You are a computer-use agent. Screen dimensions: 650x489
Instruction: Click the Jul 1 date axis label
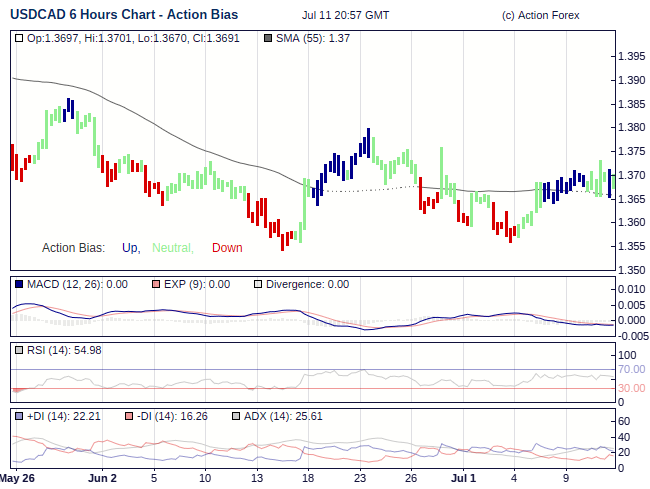point(462,479)
